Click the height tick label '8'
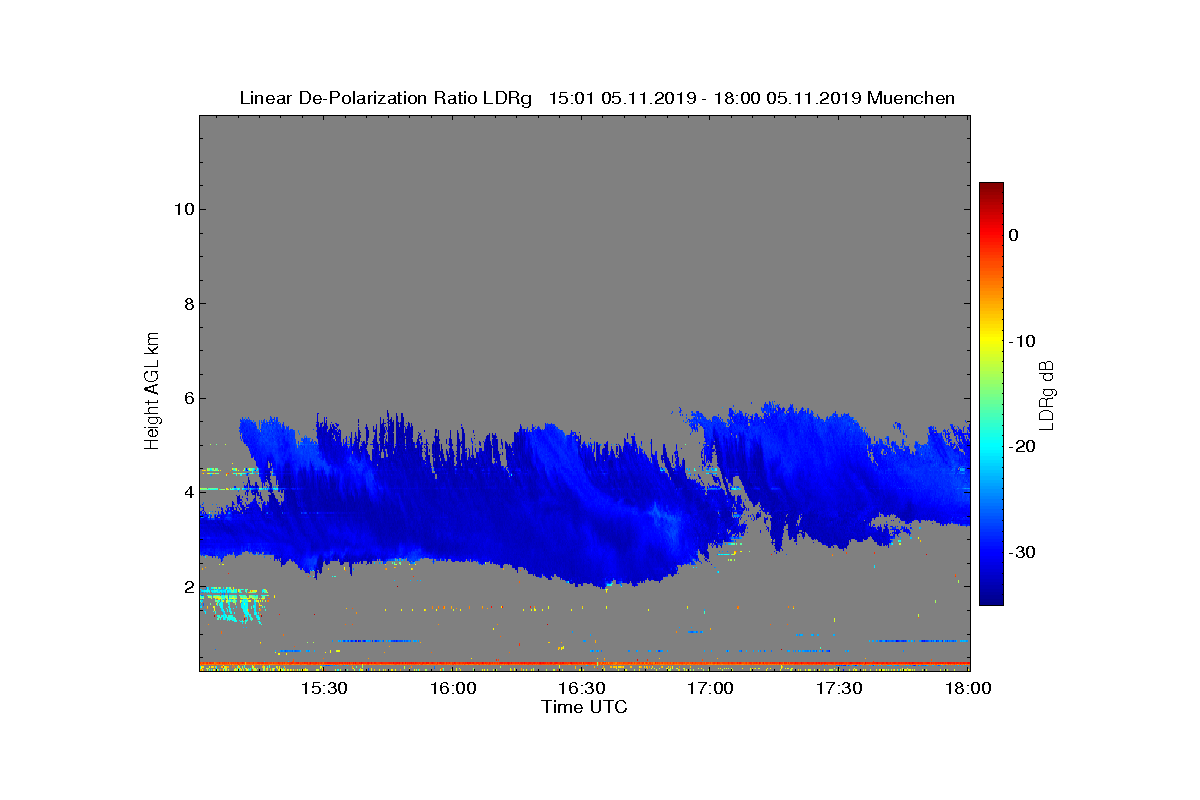Viewport: 1200px width, 800px height. coord(187,304)
